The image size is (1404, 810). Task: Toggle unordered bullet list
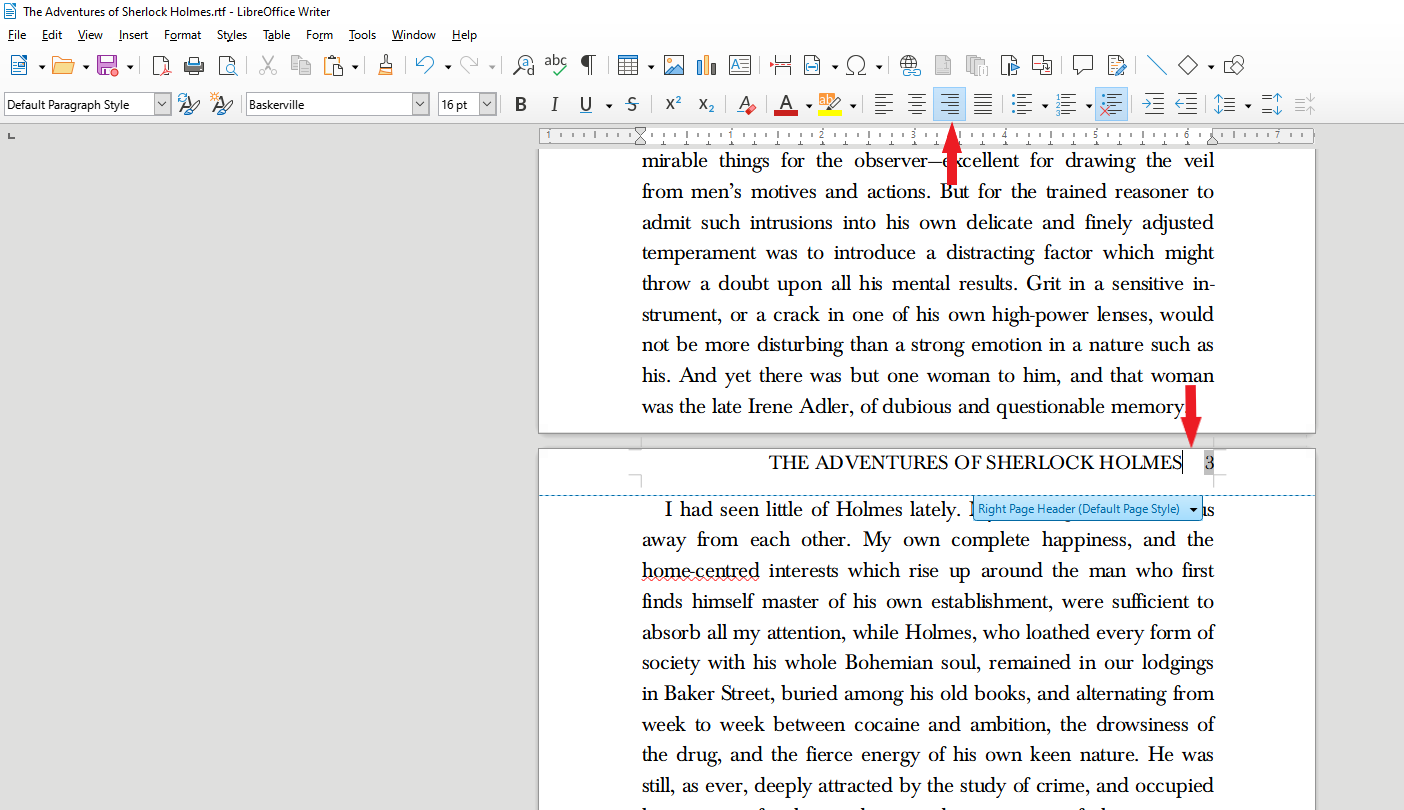pos(1021,104)
